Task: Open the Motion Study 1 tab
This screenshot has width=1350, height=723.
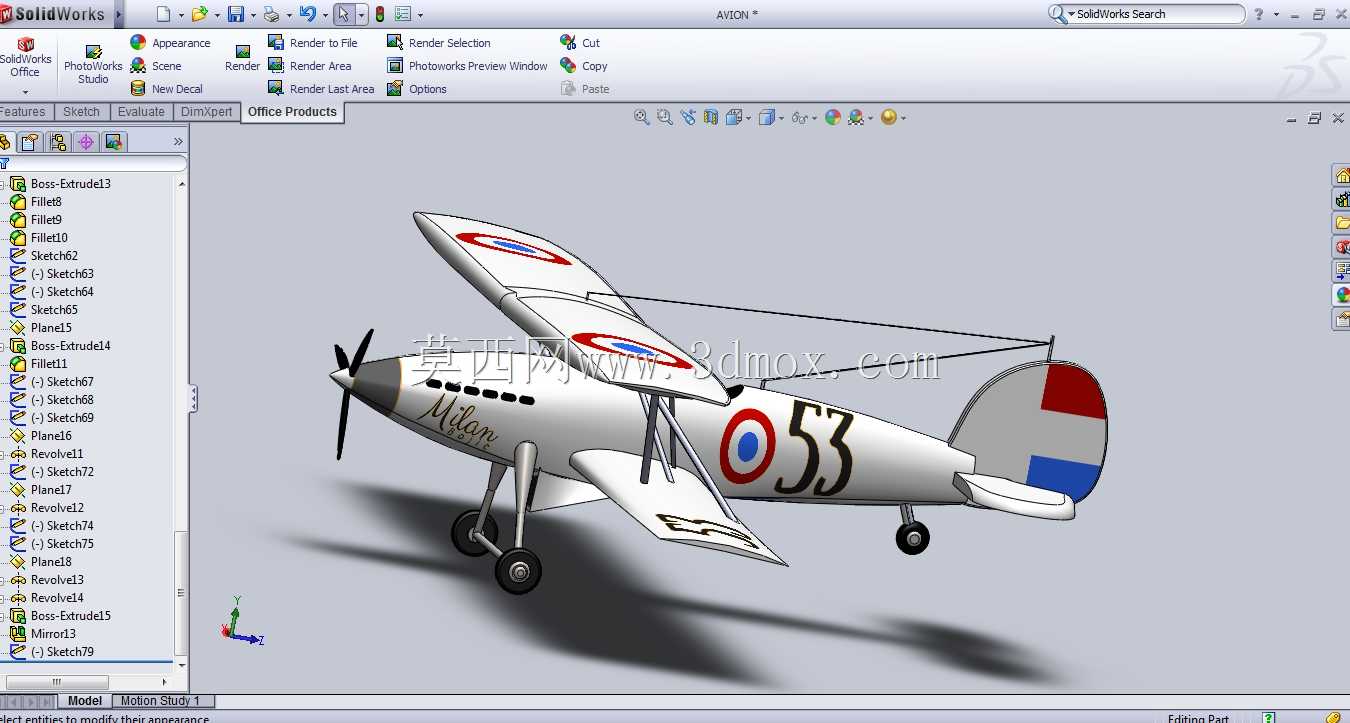Action: click(x=161, y=701)
